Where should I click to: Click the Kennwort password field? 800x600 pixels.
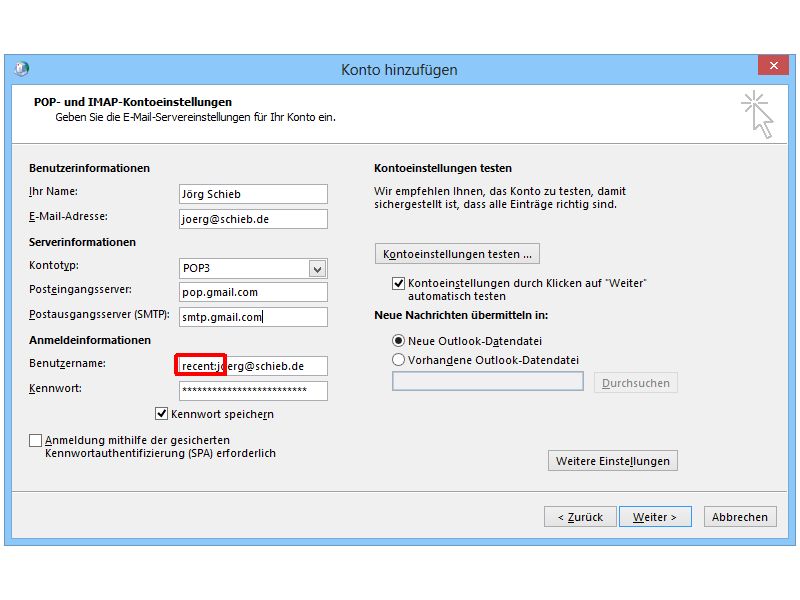tap(253, 391)
